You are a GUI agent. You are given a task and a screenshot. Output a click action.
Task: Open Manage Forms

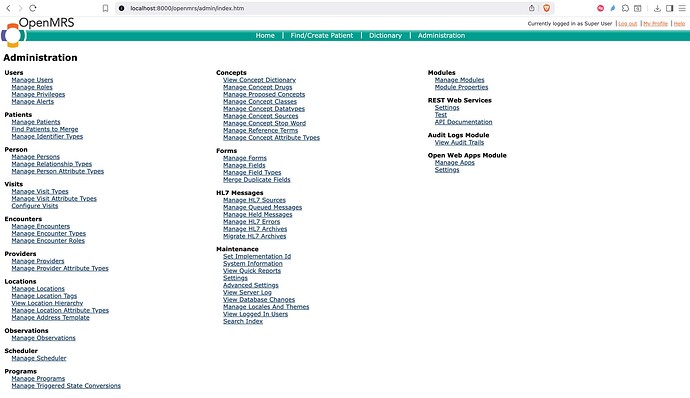tap(245, 158)
